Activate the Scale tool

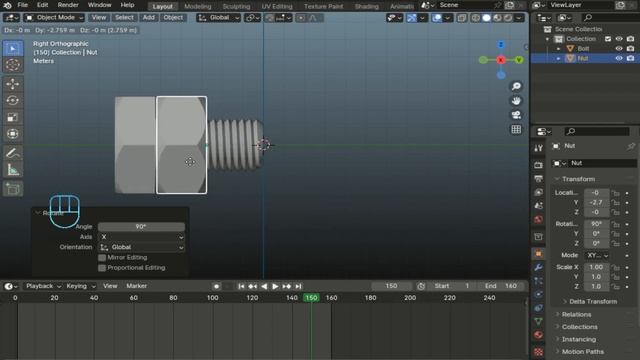tap(13, 117)
